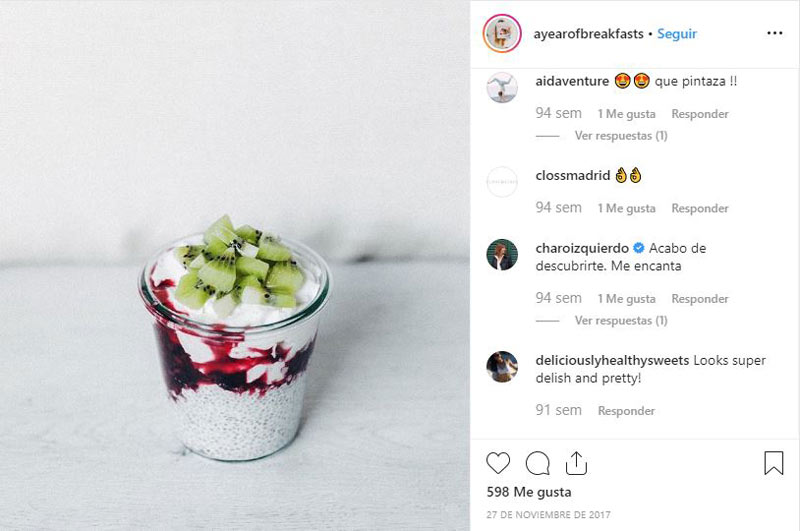Reply to clossmadrid's comment
The height and width of the screenshot is (531, 800).
[699, 208]
